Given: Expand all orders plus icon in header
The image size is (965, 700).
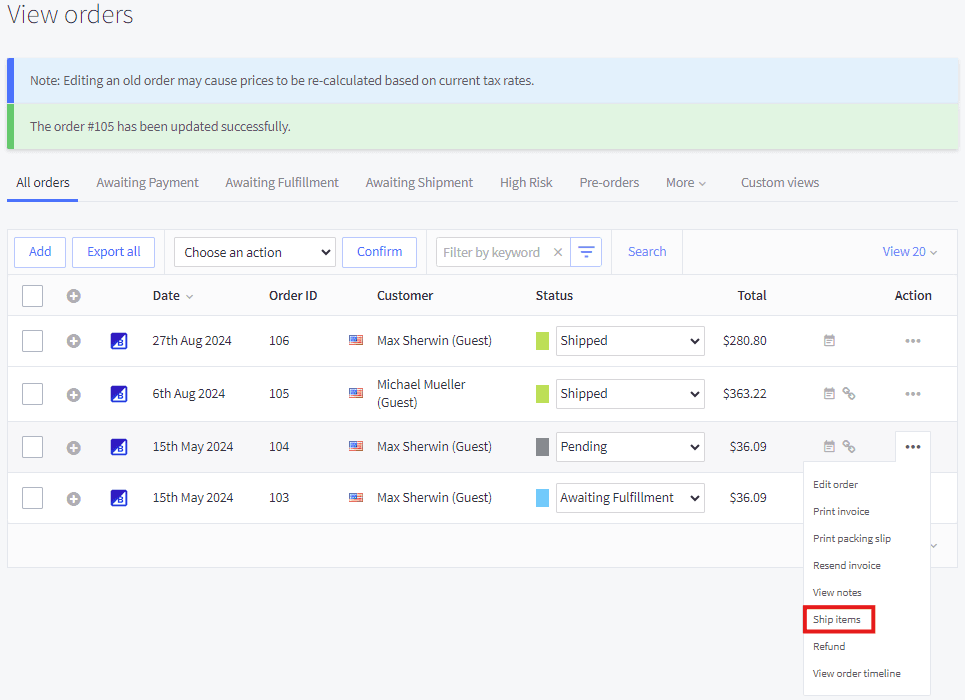Looking at the screenshot, I should (x=74, y=296).
